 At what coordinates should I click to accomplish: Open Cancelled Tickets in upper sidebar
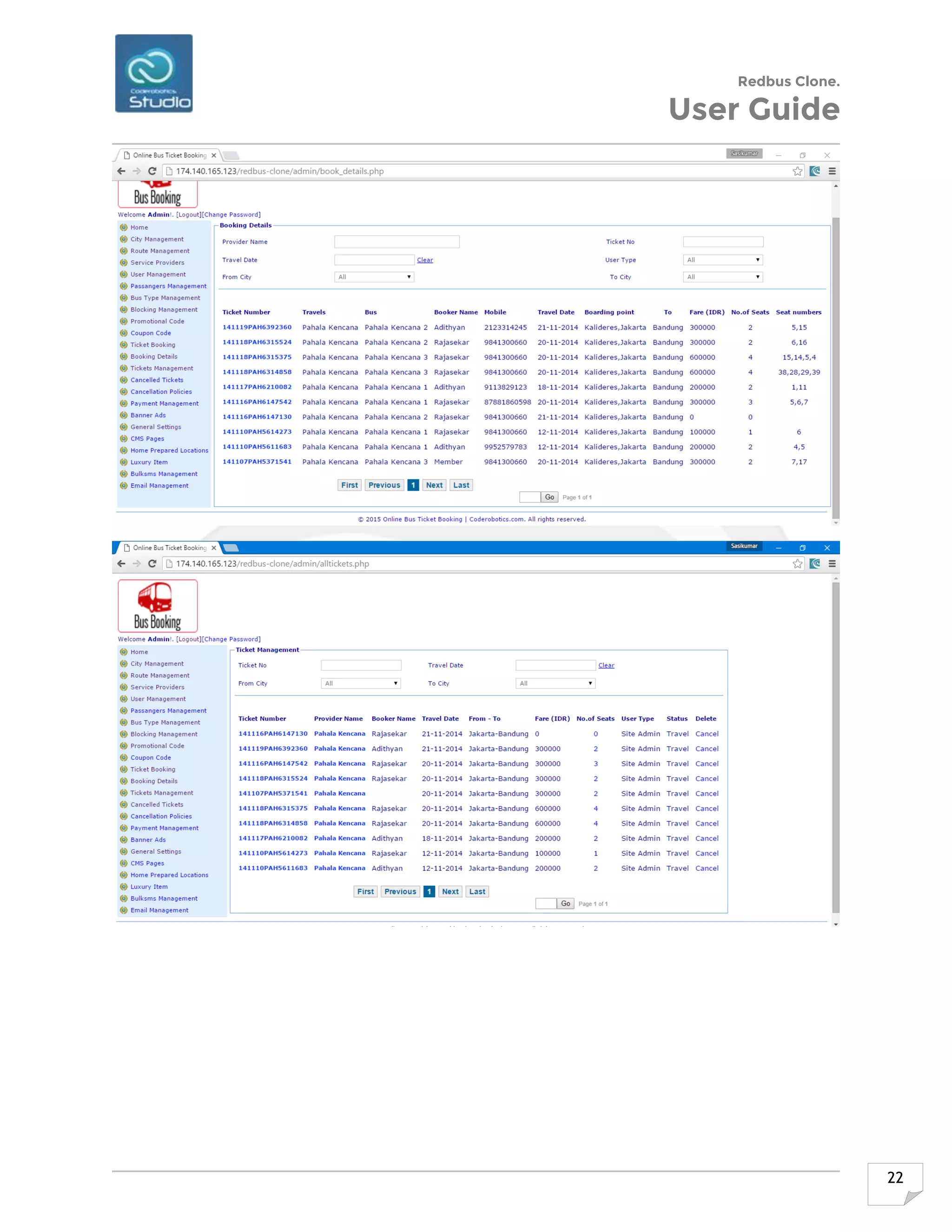pos(157,380)
